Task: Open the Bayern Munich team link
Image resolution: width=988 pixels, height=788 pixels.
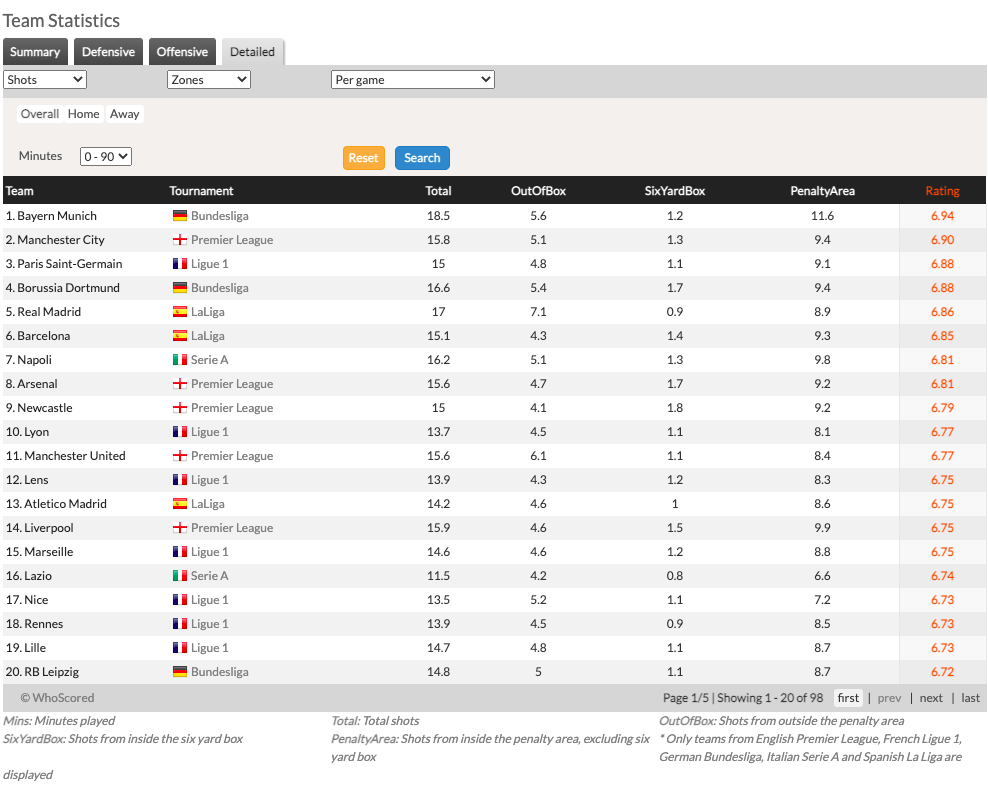Action: tap(57, 216)
